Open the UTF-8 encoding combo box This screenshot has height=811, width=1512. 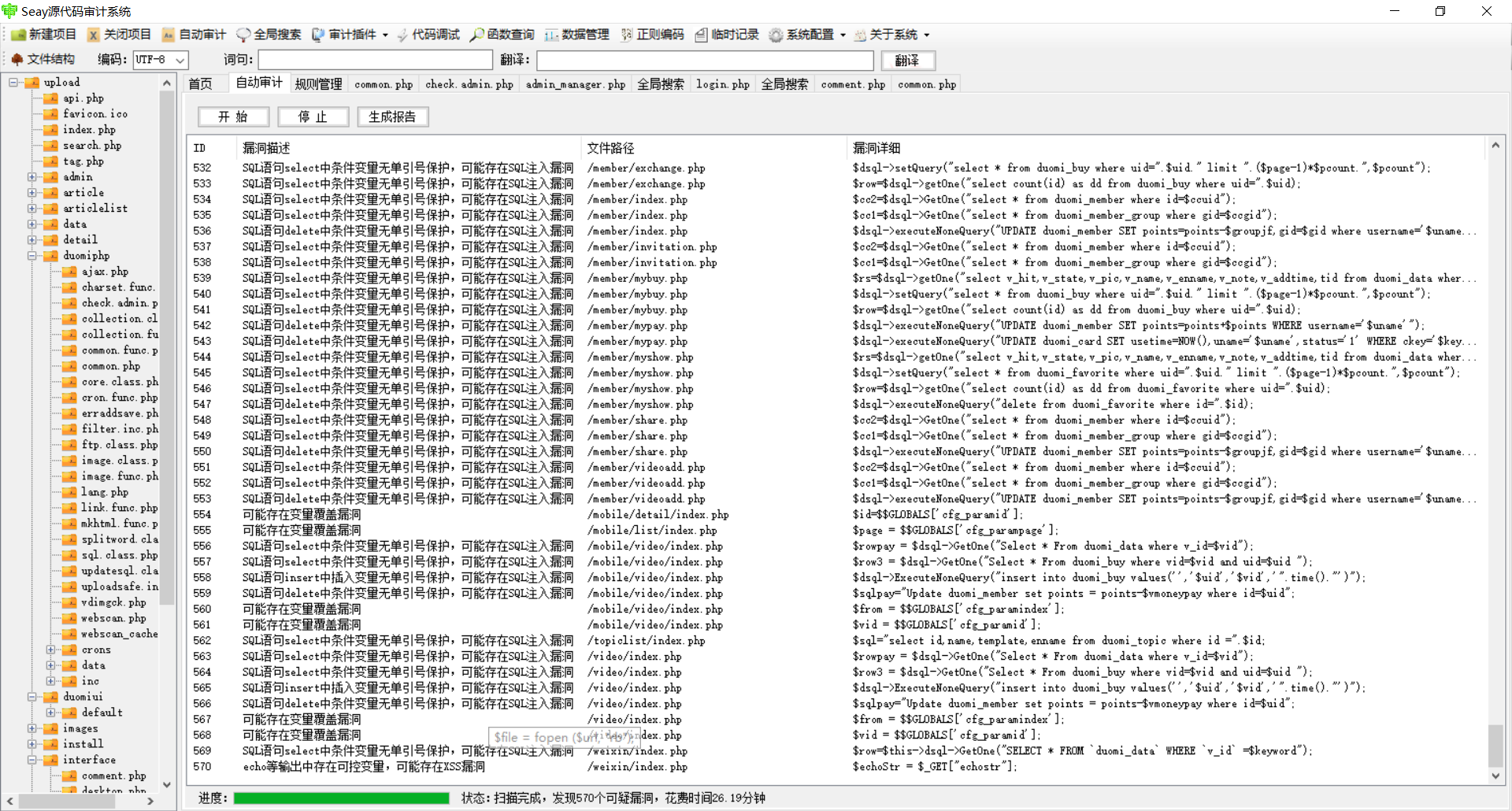pos(161,60)
